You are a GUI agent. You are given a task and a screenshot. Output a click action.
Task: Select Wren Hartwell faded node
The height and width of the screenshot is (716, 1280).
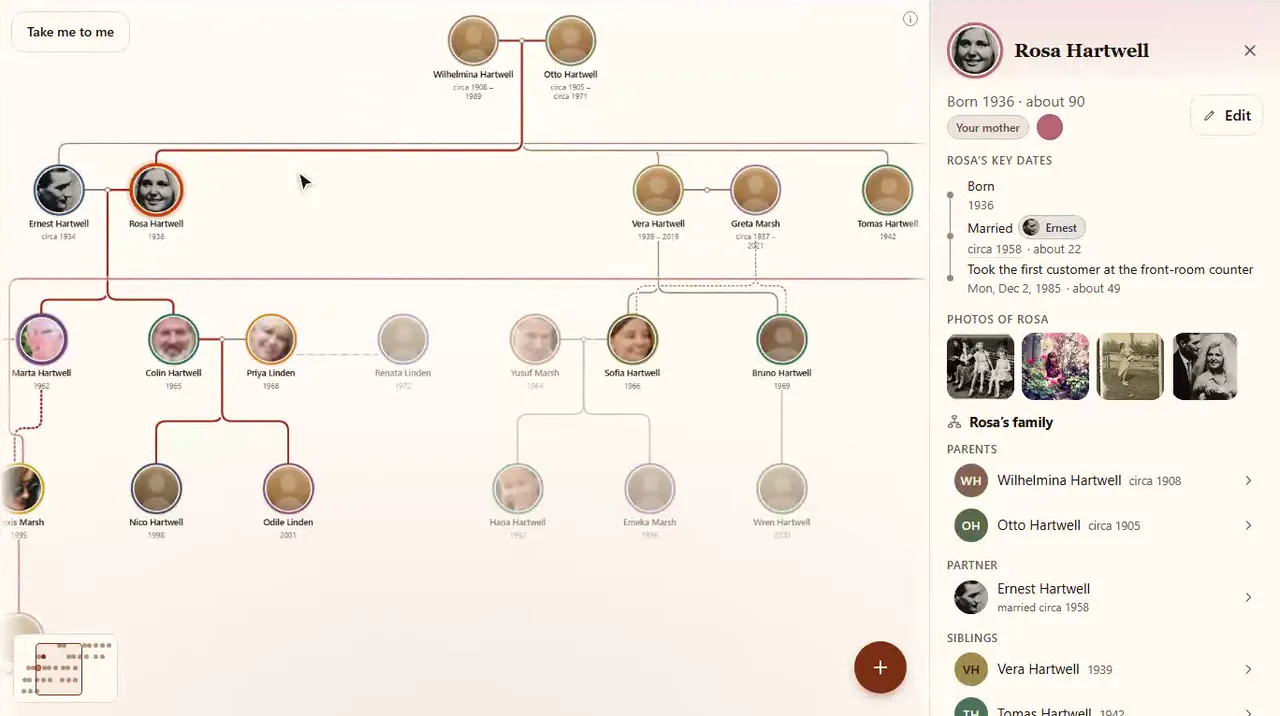click(x=782, y=488)
